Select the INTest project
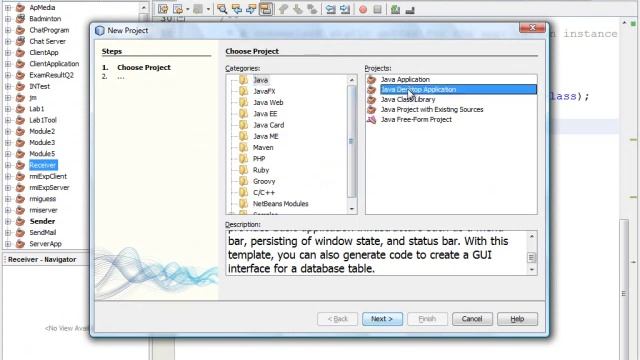 39,87
